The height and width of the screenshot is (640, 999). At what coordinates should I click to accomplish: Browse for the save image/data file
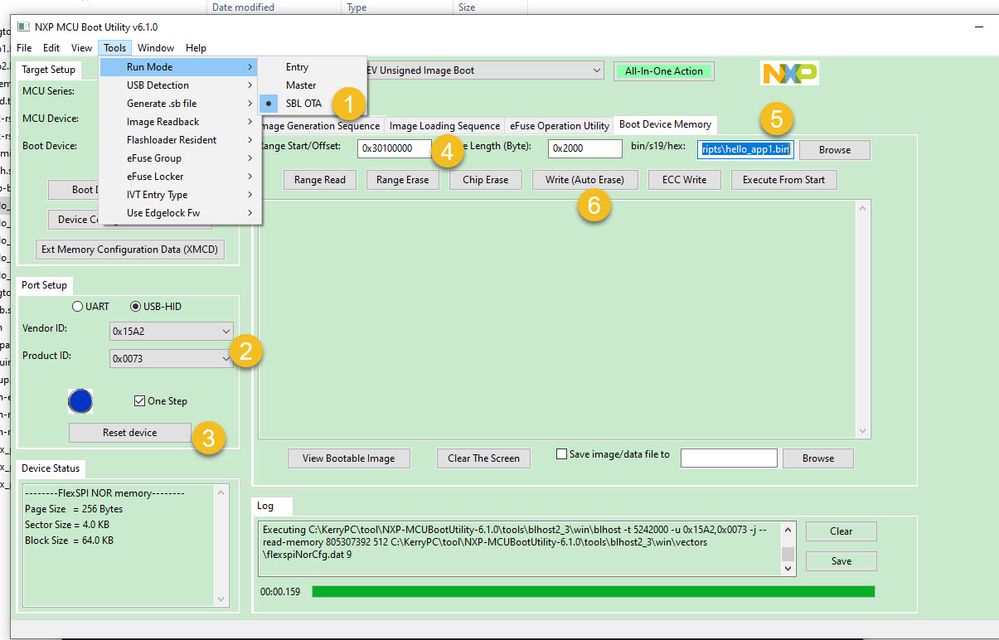click(x=818, y=459)
